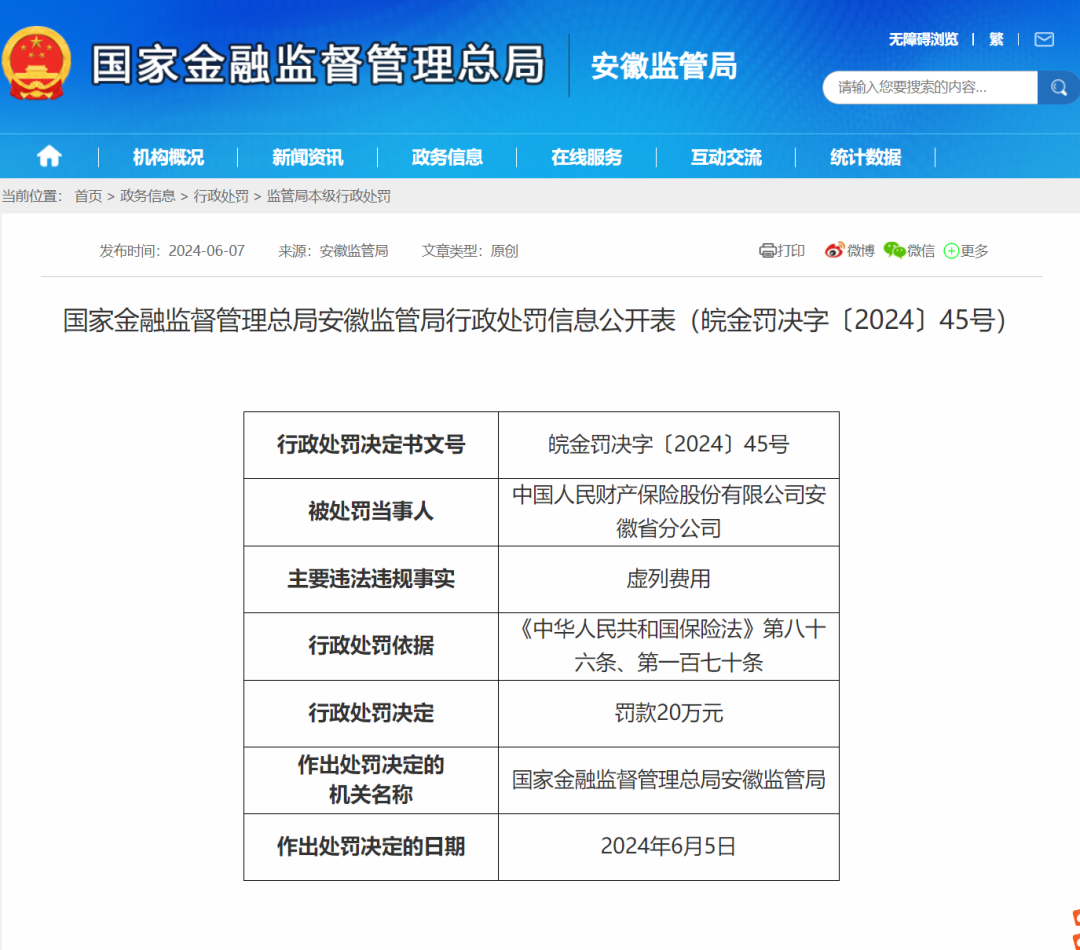Click the printer icon for 打印
Image resolution: width=1080 pixels, height=950 pixels.
tap(767, 251)
